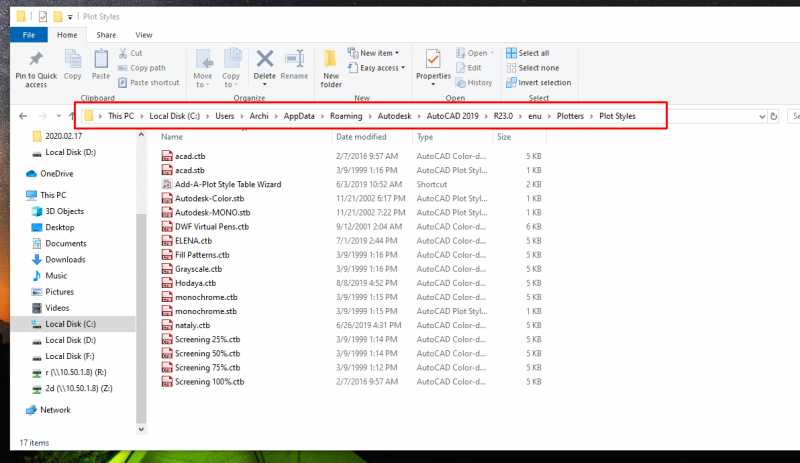
Task: Click Roaming in the address breadcrumb
Action: 346,116
